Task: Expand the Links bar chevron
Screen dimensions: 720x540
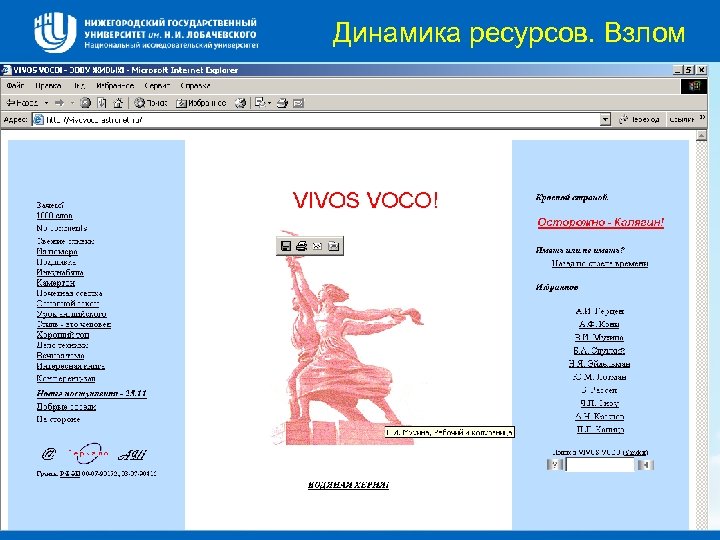Action: [702, 118]
